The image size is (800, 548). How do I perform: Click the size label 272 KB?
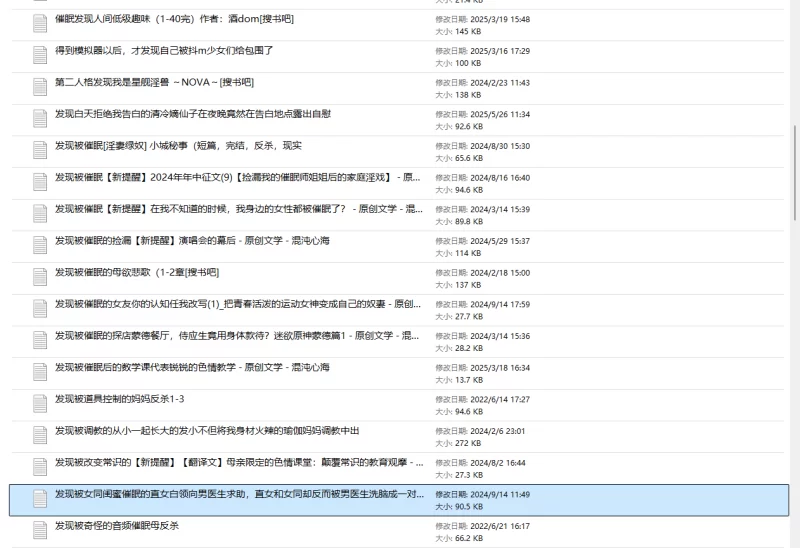(x=458, y=443)
